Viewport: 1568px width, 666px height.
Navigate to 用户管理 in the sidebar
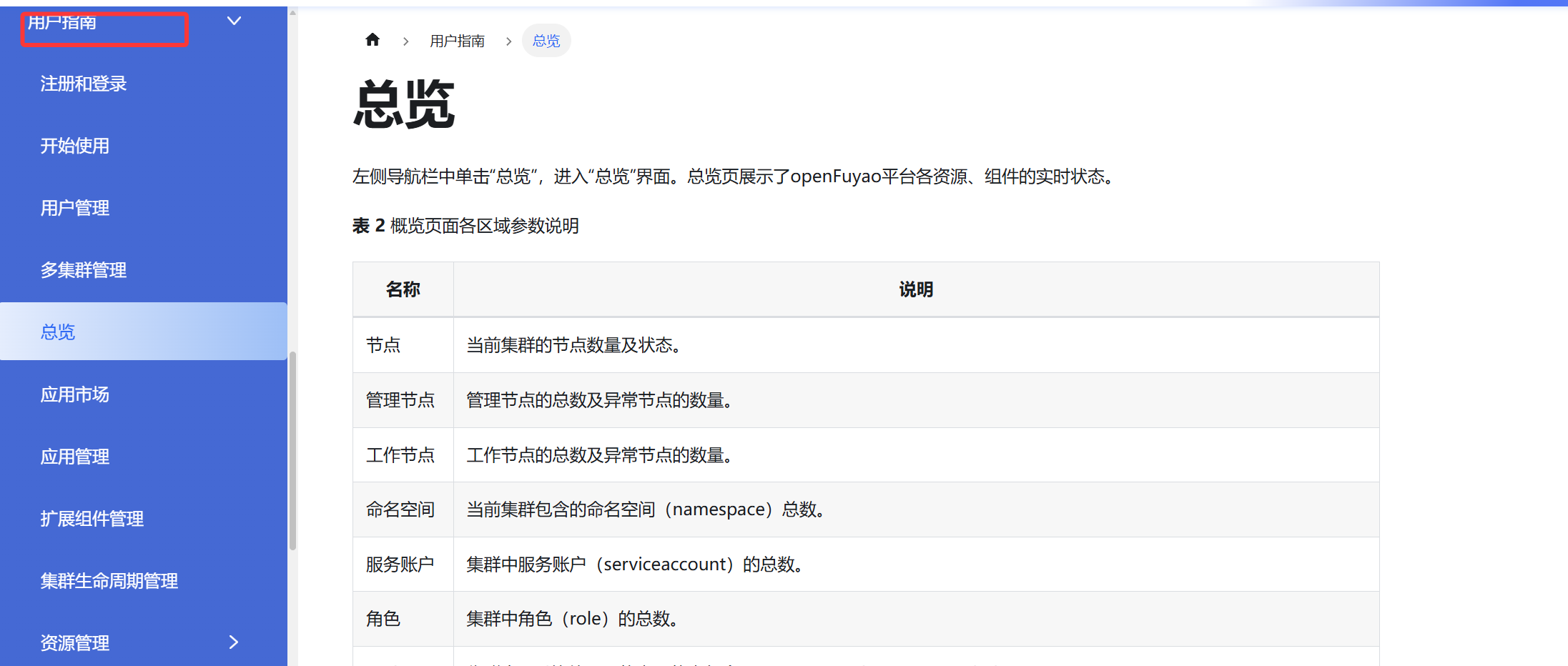coord(75,208)
